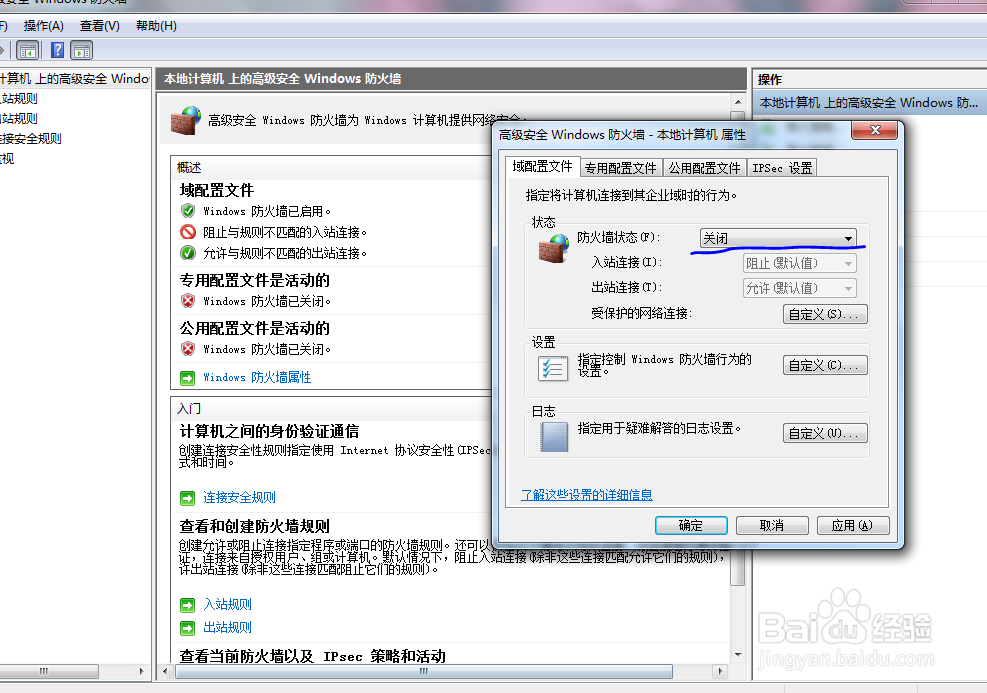Click 计算机之间的身份验证通信 heading
Viewport: 987px width, 693px height.
[269, 431]
